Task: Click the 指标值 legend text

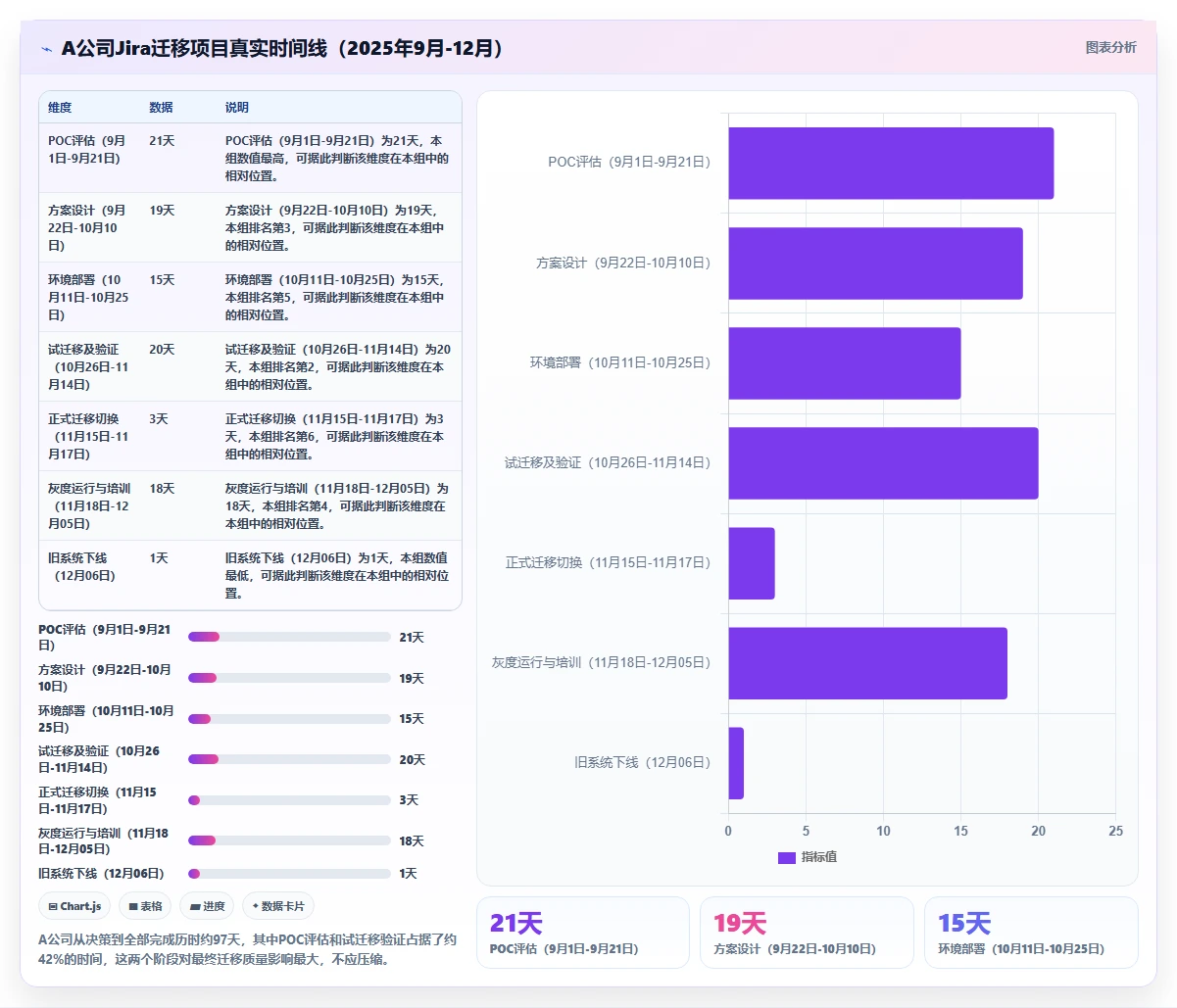Action: pyautogui.click(x=819, y=857)
